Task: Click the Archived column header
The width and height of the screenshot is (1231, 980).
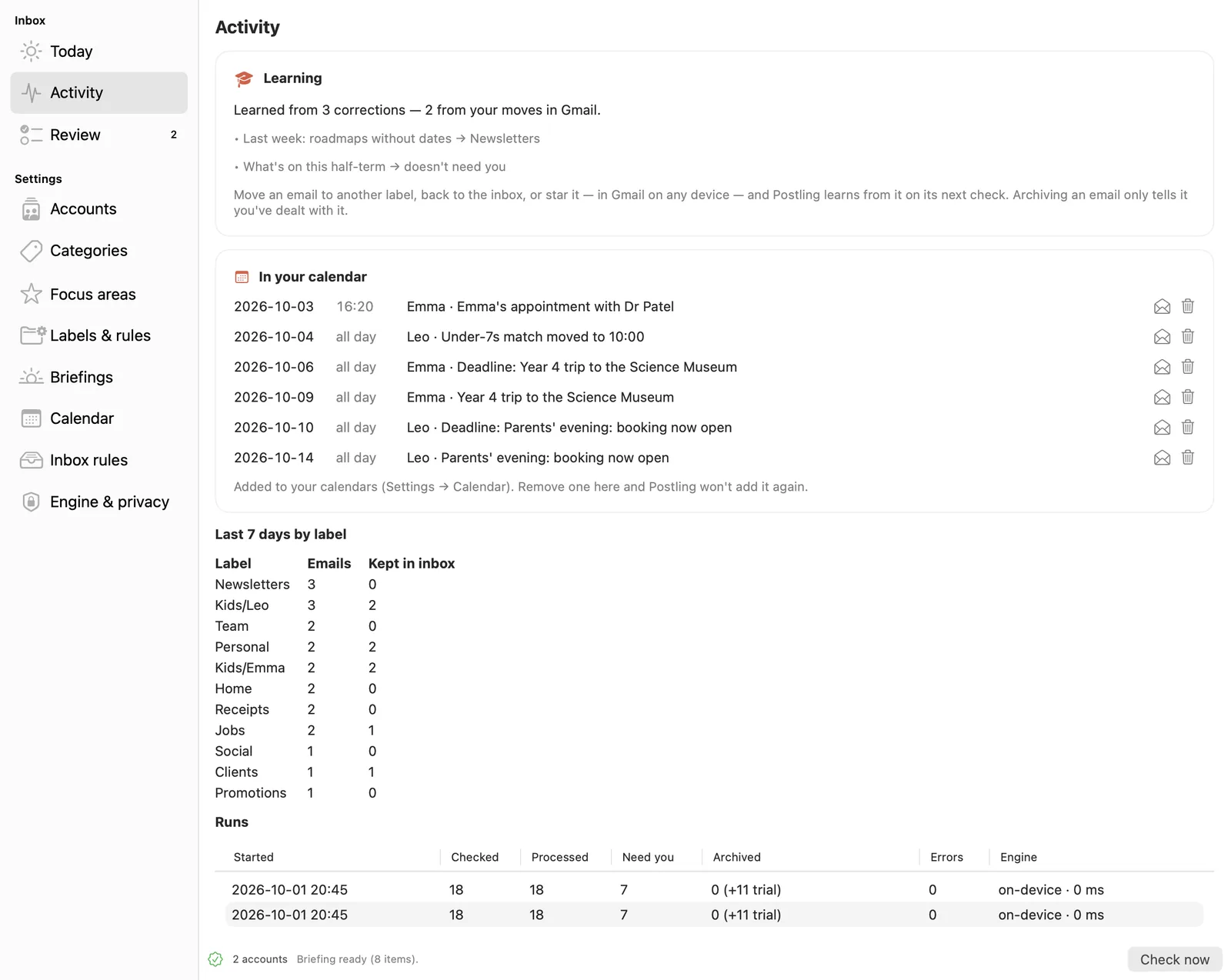Action: pos(736,857)
